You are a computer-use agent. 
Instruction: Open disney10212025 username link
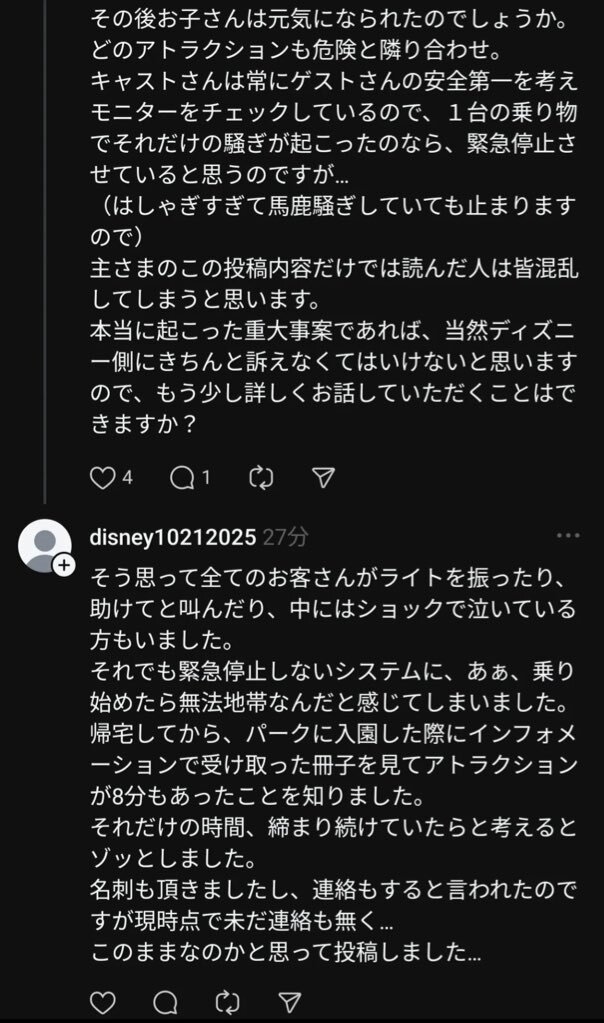pyautogui.click(x=173, y=537)
